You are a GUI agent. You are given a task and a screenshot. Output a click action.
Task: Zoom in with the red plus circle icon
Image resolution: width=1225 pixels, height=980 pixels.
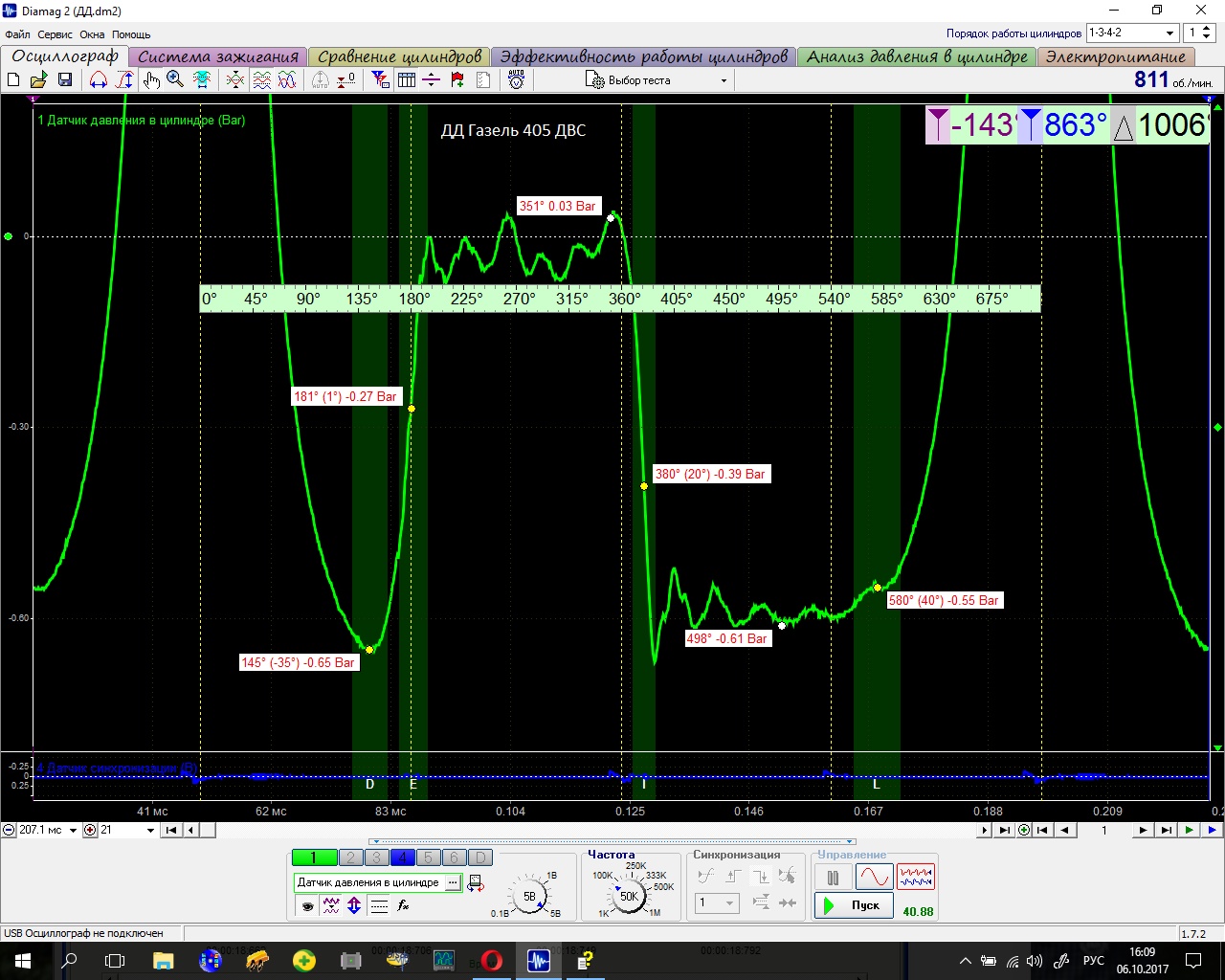pyautogui.click(x=90, y=830)
